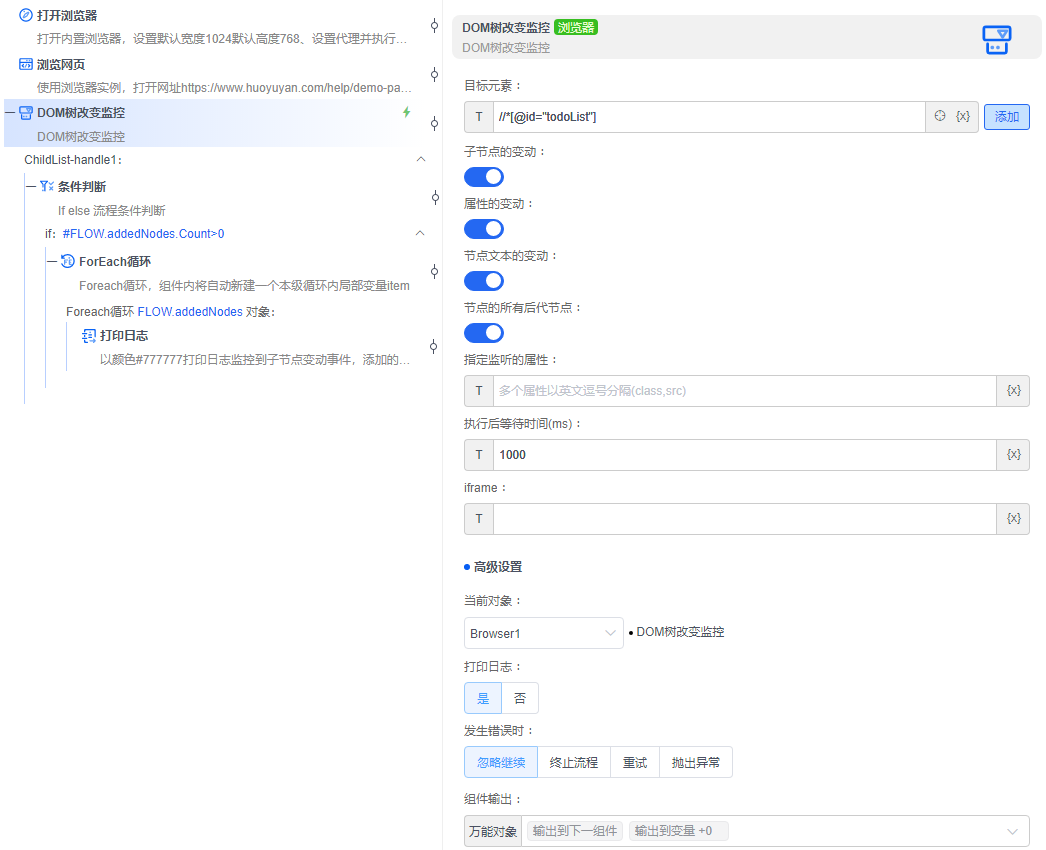Click the lightning bolt on DOM树改变监控 node

(x=405, y=113)
